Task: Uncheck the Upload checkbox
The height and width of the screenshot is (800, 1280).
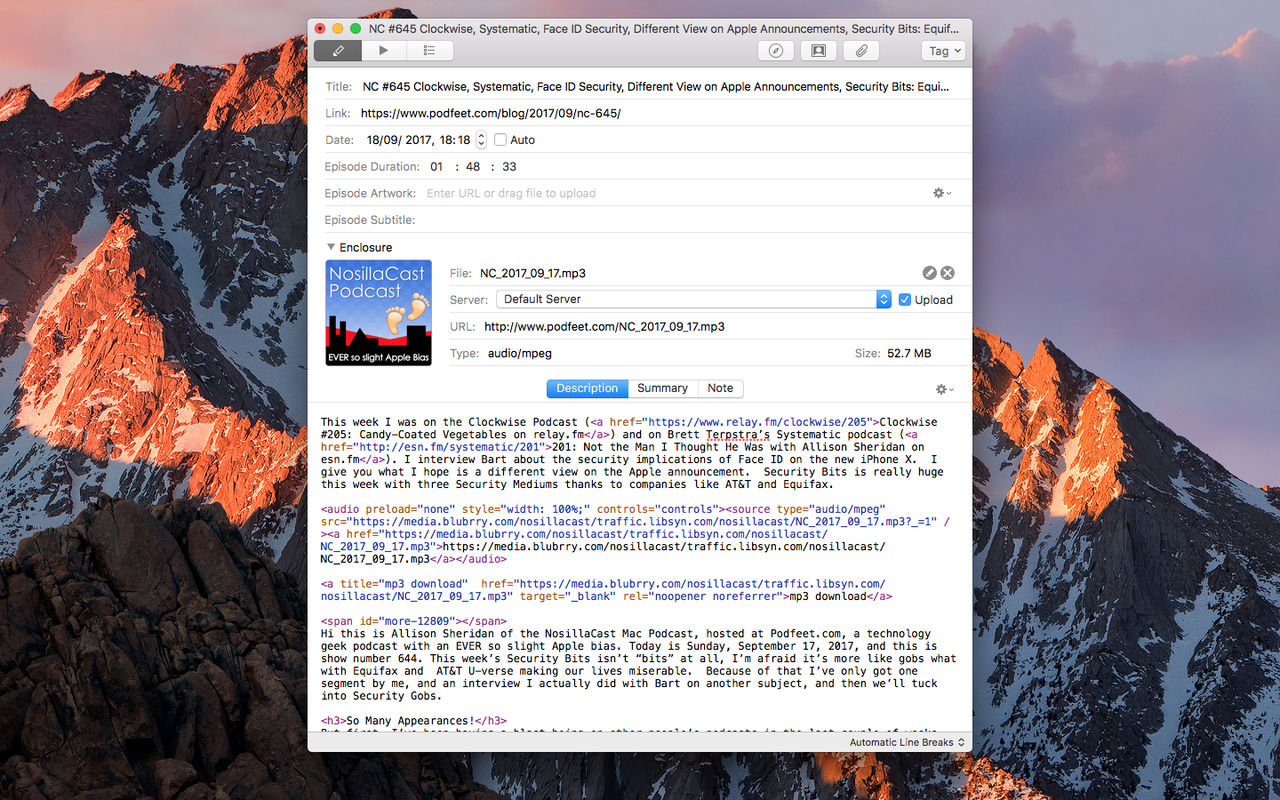Action: click(905, 299)
